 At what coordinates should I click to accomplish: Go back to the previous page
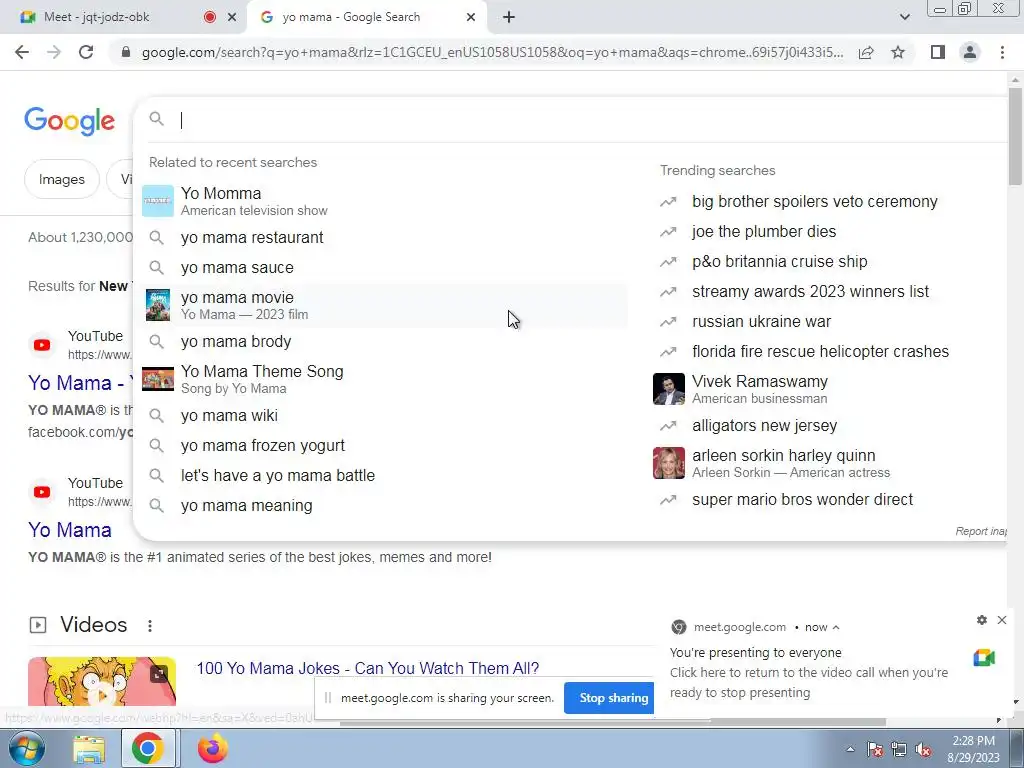[22, 52]
